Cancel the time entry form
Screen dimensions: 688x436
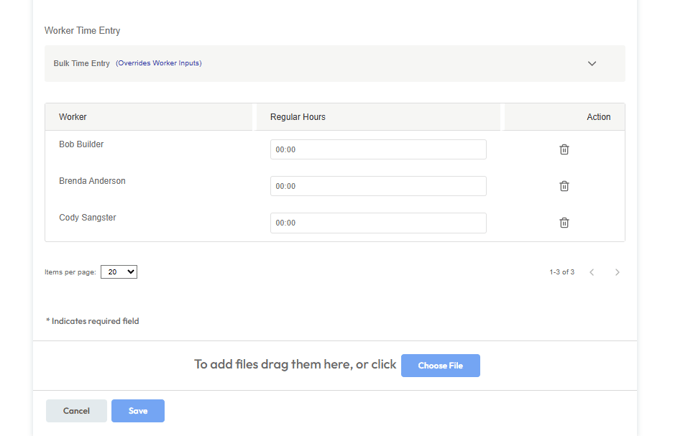click(76, 411)
